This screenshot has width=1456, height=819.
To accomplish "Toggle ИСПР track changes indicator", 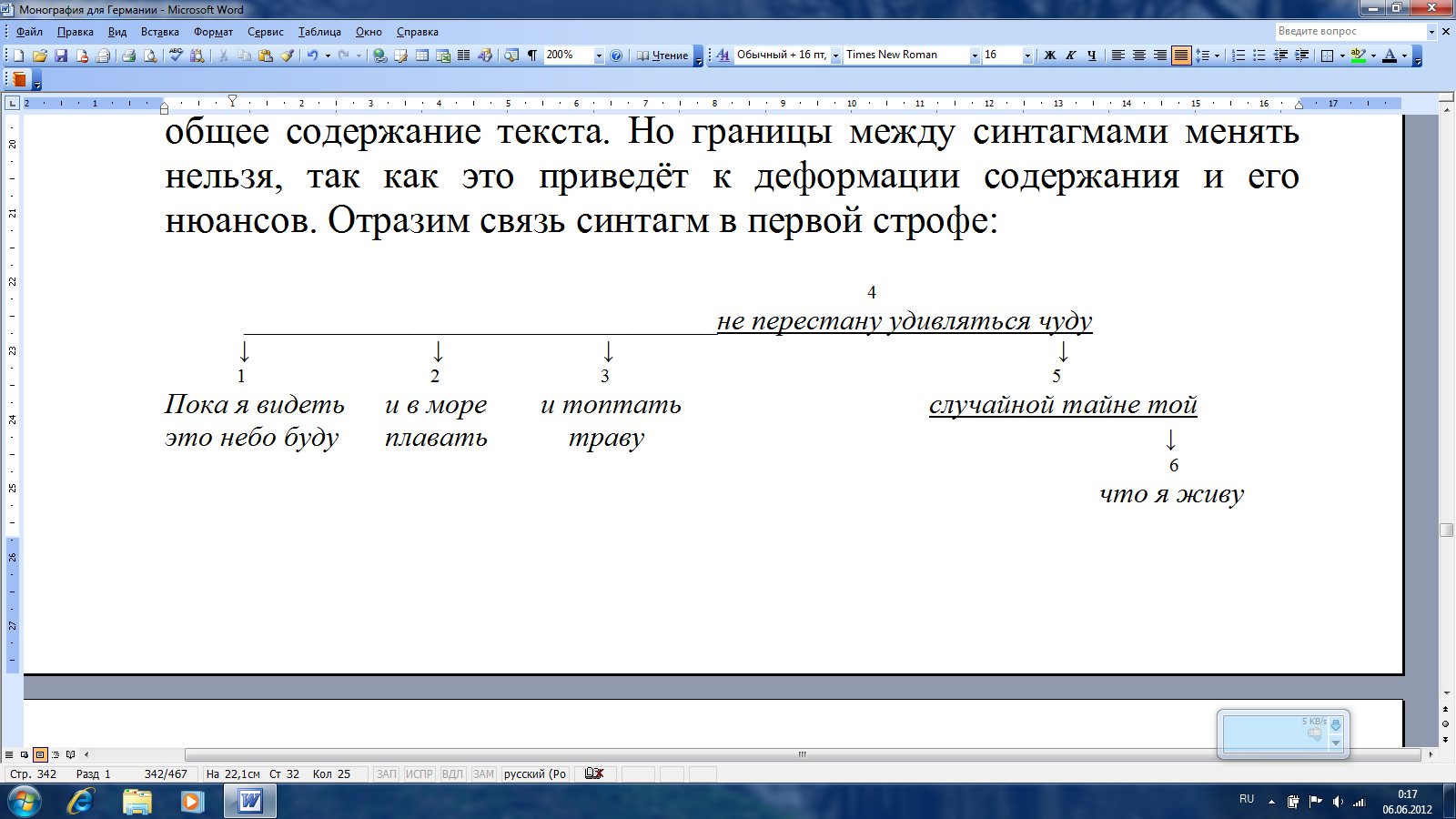I will 420,773.
